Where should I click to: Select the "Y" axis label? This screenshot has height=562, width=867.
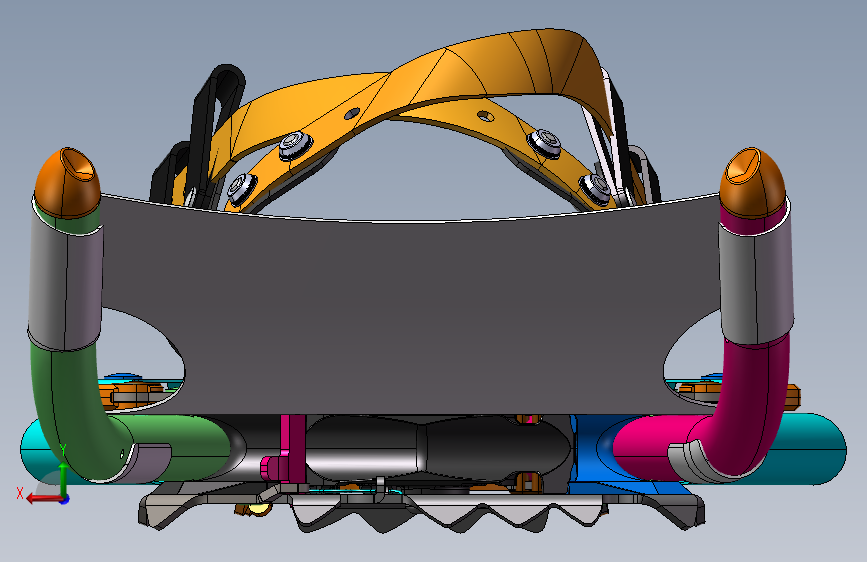click(64, 450)
